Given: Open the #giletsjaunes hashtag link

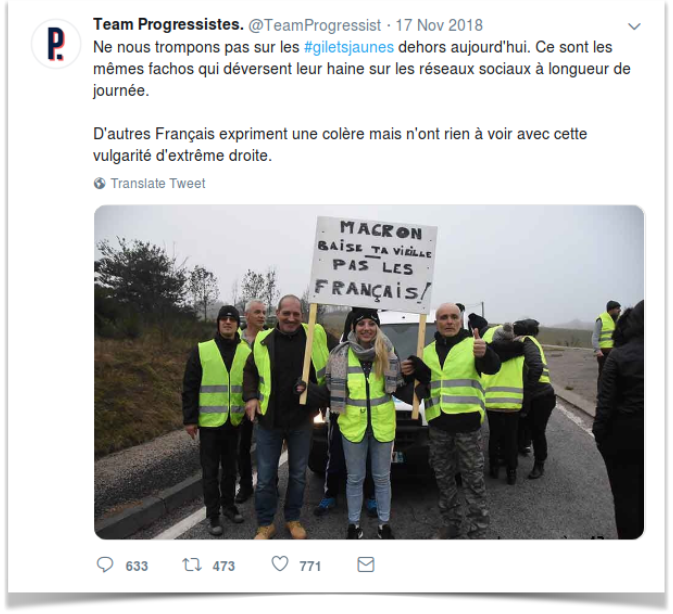Looking at the screenshot, I should [x=349, y=47].
